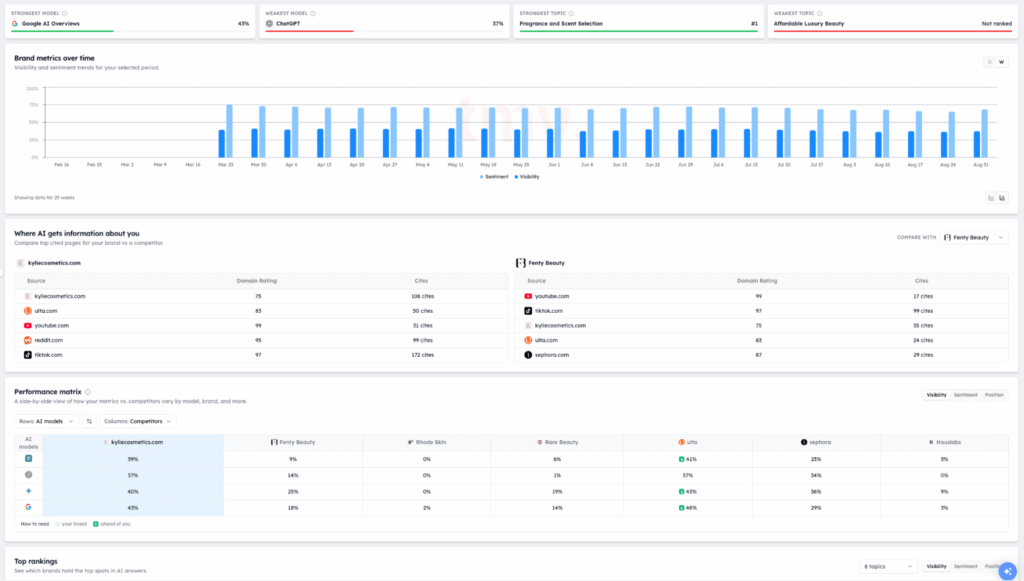Click 'Affordable Luxury Beauty' topic text

tap(808, 24)
